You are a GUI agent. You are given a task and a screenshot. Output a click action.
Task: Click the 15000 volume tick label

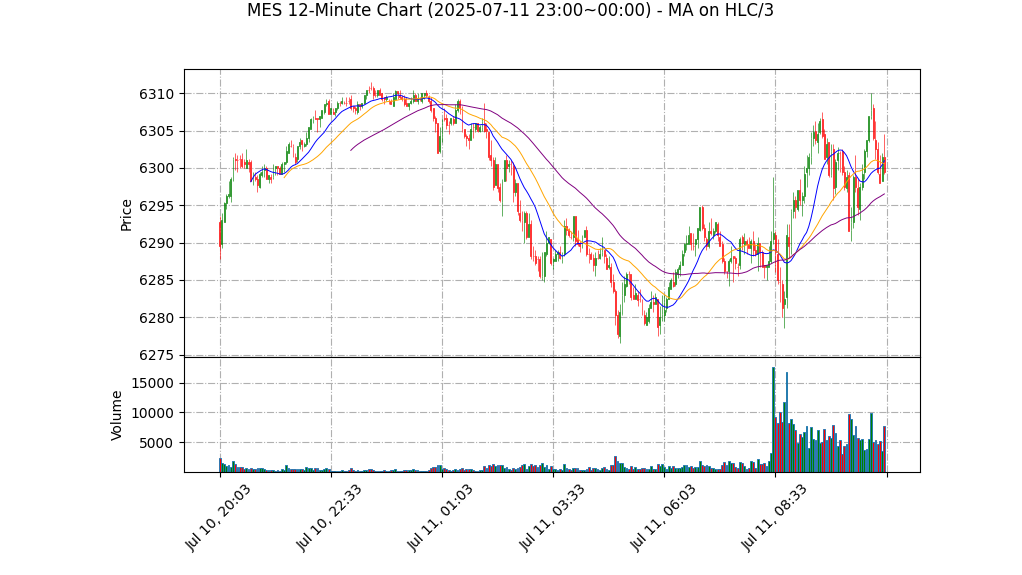click(153, 383)
